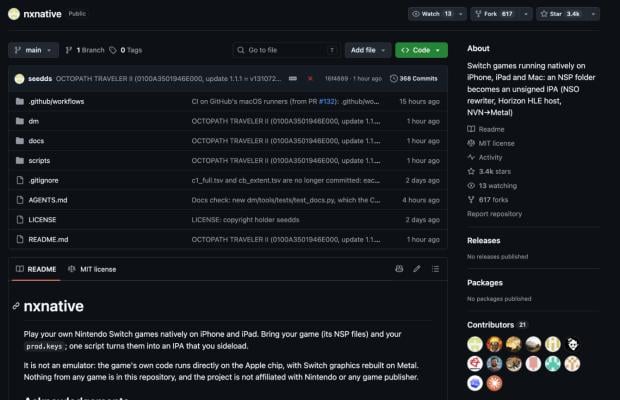
Task: Open the AGENTS.md Docs check commit message
Action: pyautogui.click(x=285, y=200)
